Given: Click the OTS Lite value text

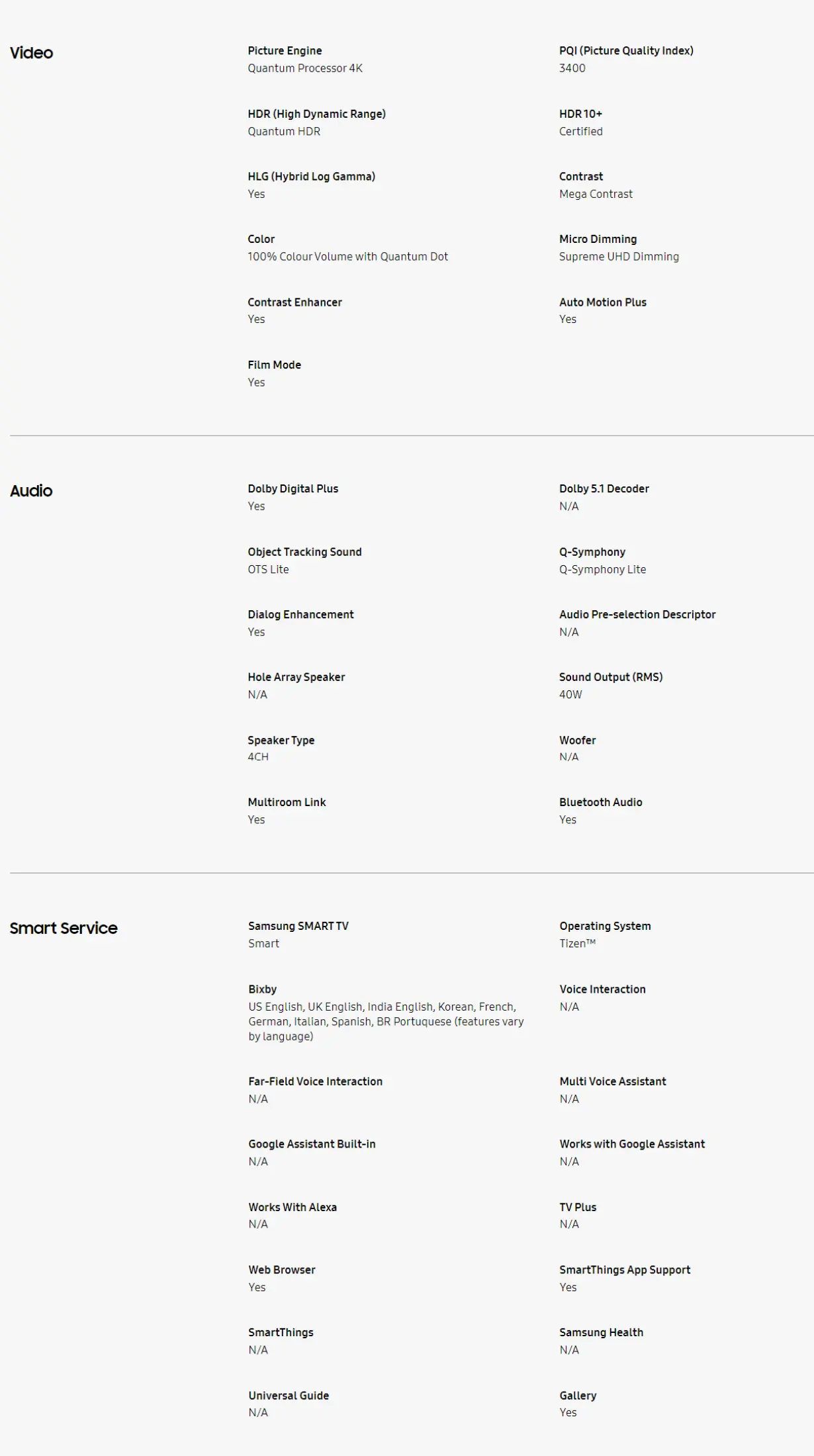Looking at the screenshot, I should (268, 570).
